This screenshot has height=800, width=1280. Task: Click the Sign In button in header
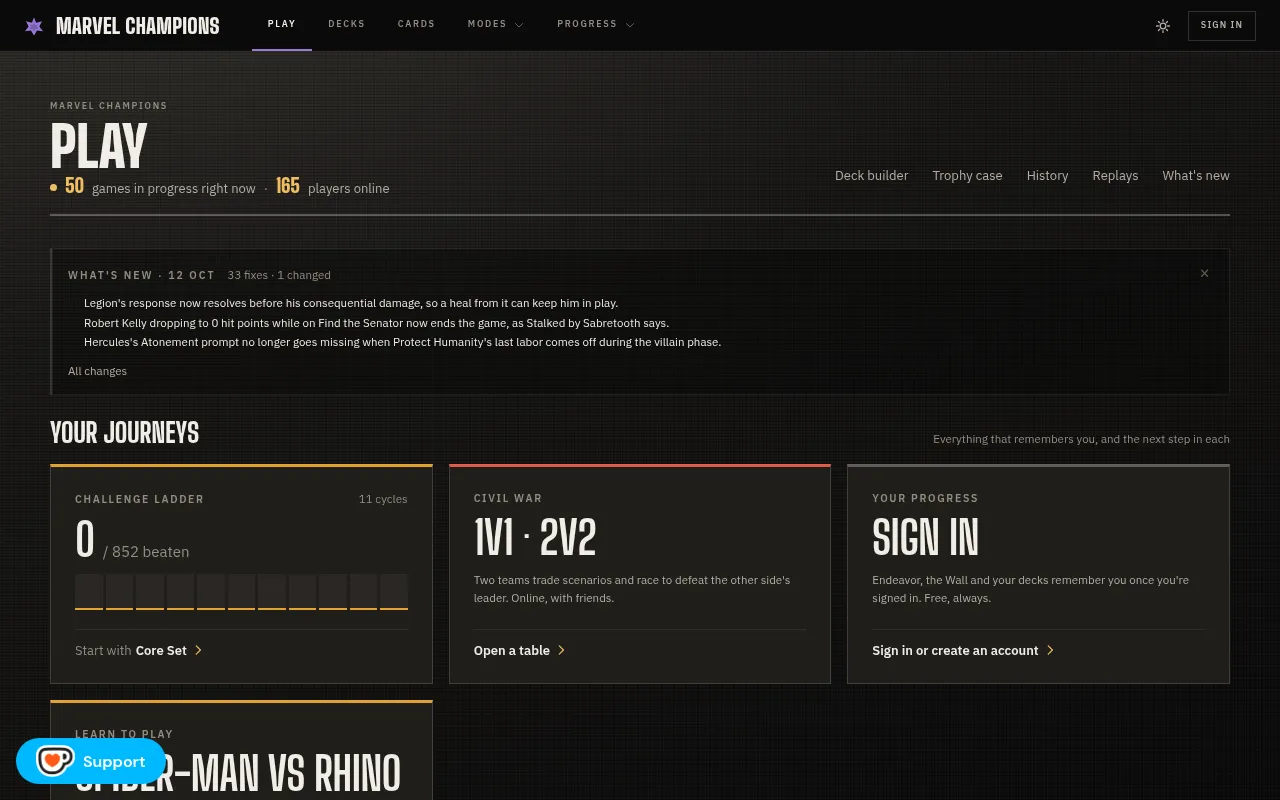tap(1221, 25)
